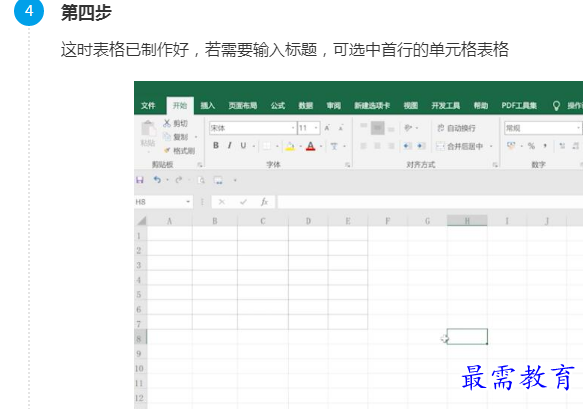Image resolution: width=583 pixels, height=409 pixels.
Task: Open the 文件 (File) tab
Action: pyautogui.click(x=148, y=106)
